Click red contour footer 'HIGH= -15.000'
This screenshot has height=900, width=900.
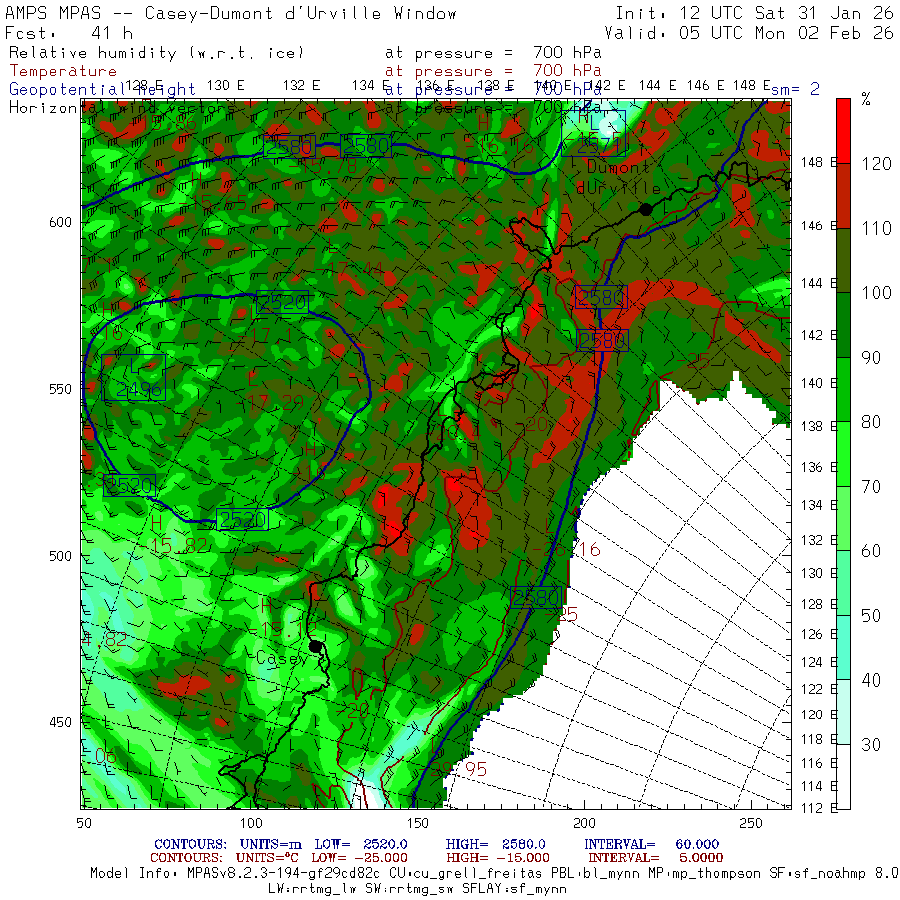coord(498,858)
